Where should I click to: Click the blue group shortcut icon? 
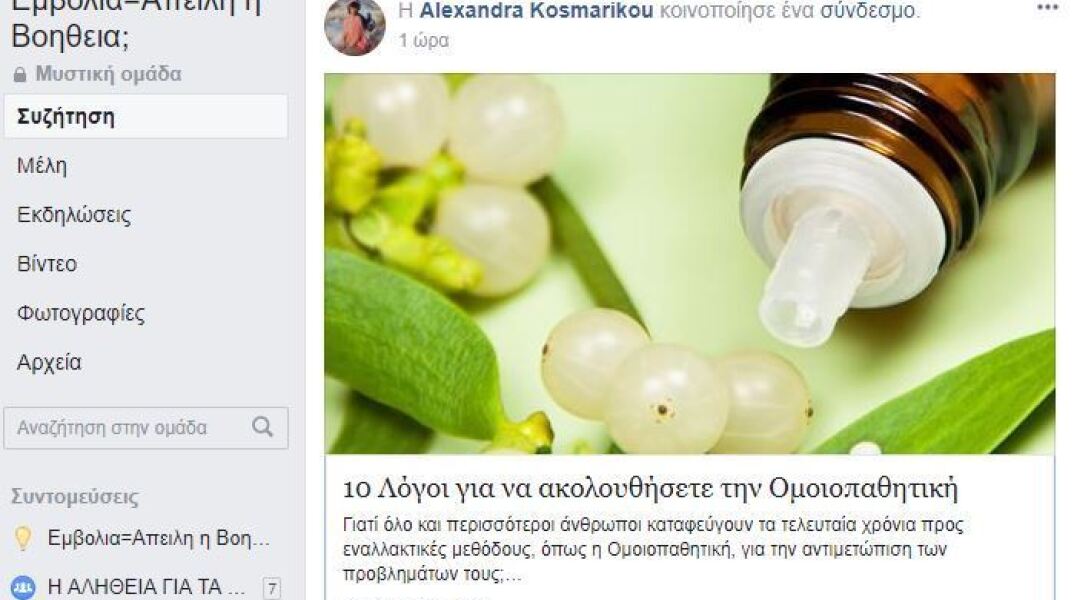coord(23,587)
